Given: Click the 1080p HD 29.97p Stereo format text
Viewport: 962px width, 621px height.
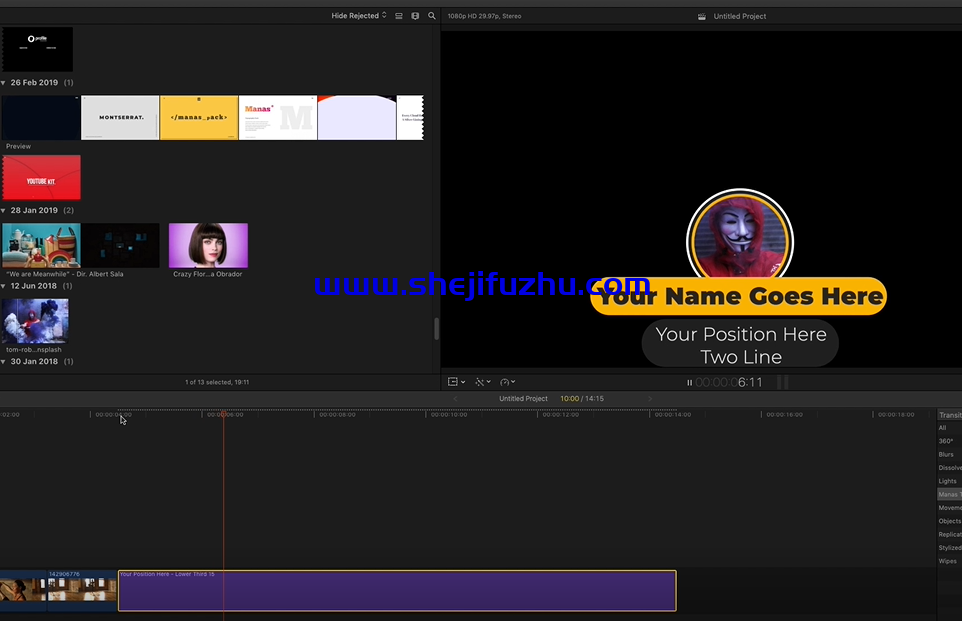Looking at the screenshot, I should [x=484, y=17].
